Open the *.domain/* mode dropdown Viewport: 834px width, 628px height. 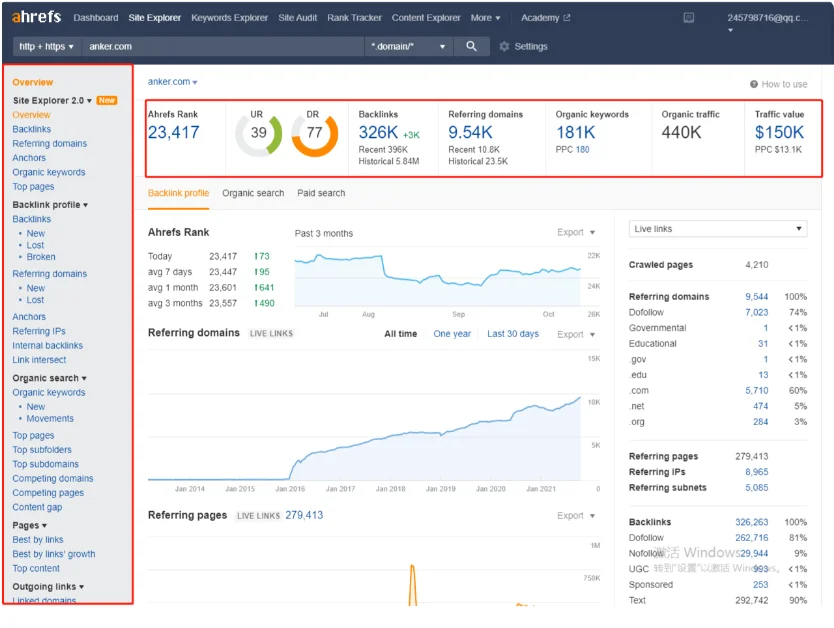(x=408, y=46)
